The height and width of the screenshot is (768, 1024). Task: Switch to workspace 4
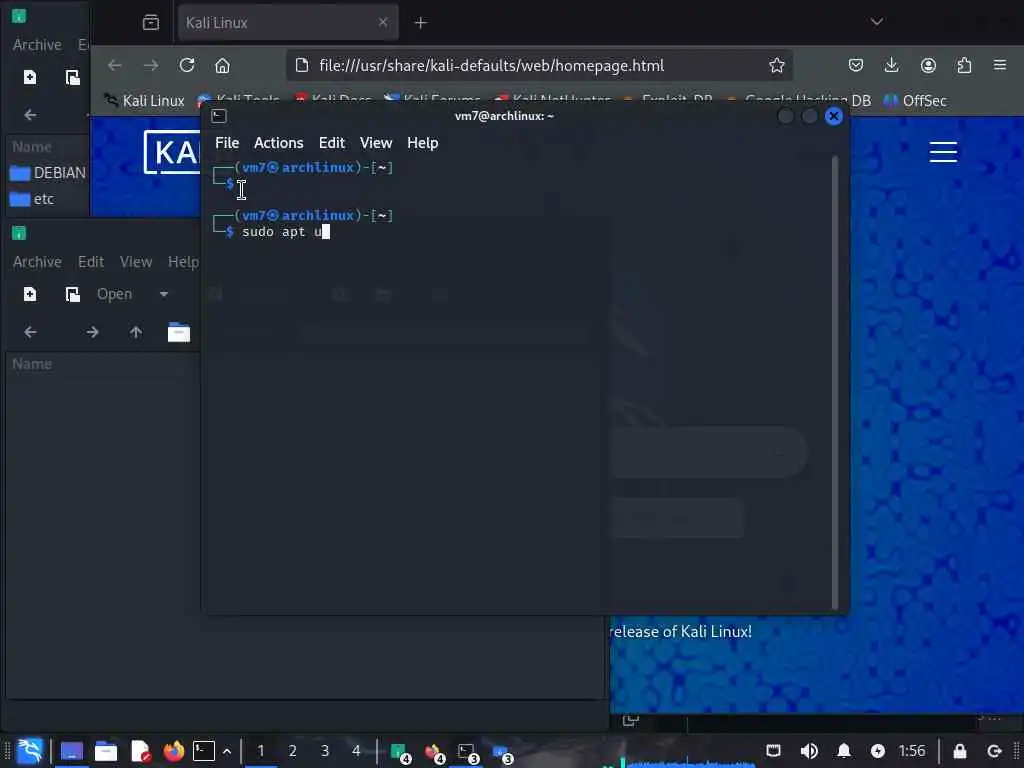356,751
